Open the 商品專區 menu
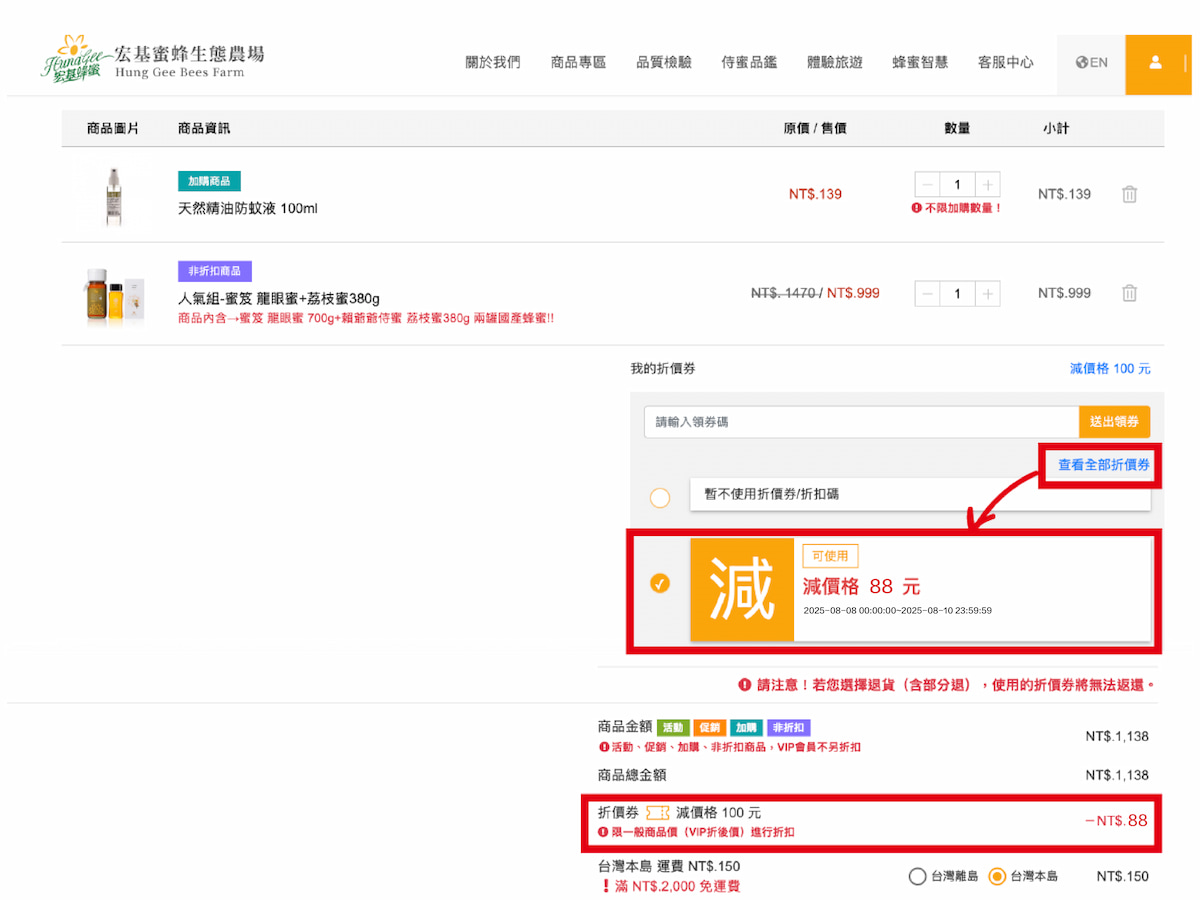The height and width of the screenshot is (900, 1200). click(x=578, y=63)
